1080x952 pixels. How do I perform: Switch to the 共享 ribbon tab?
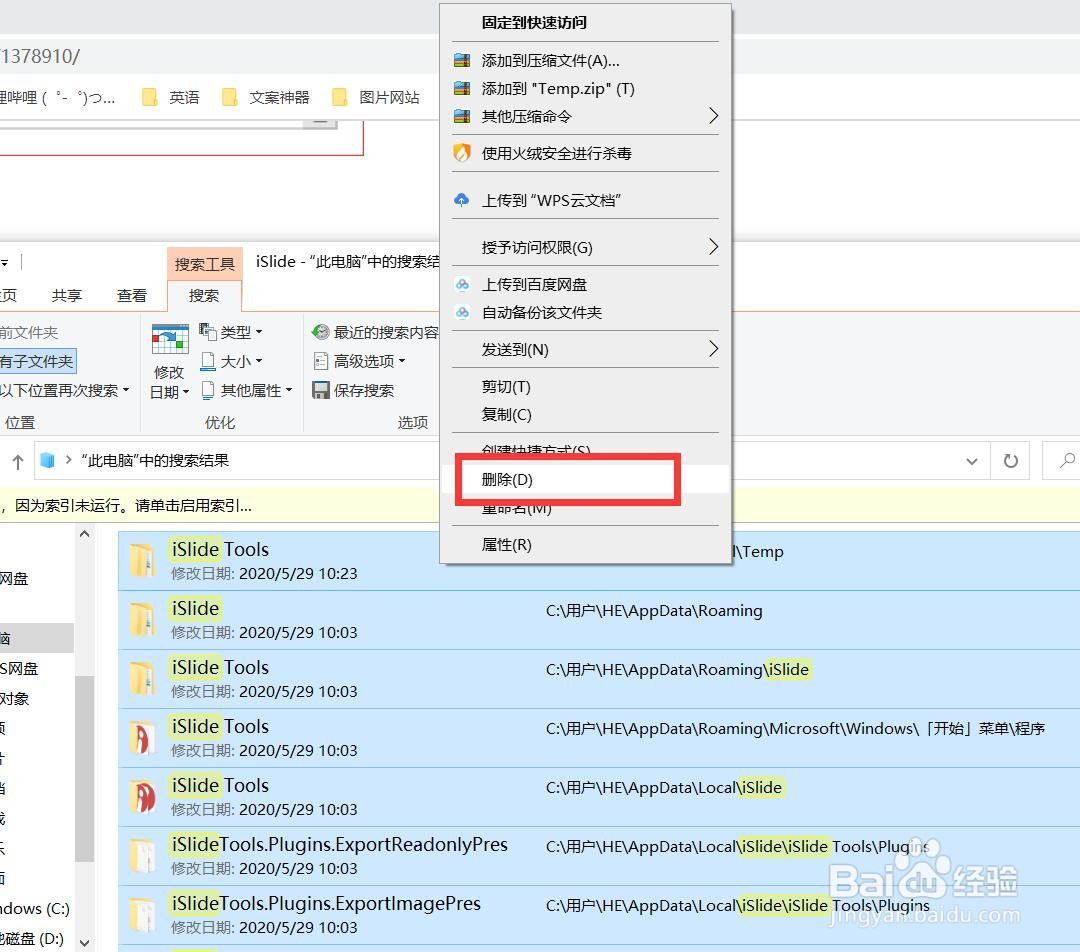pos(67,296)
